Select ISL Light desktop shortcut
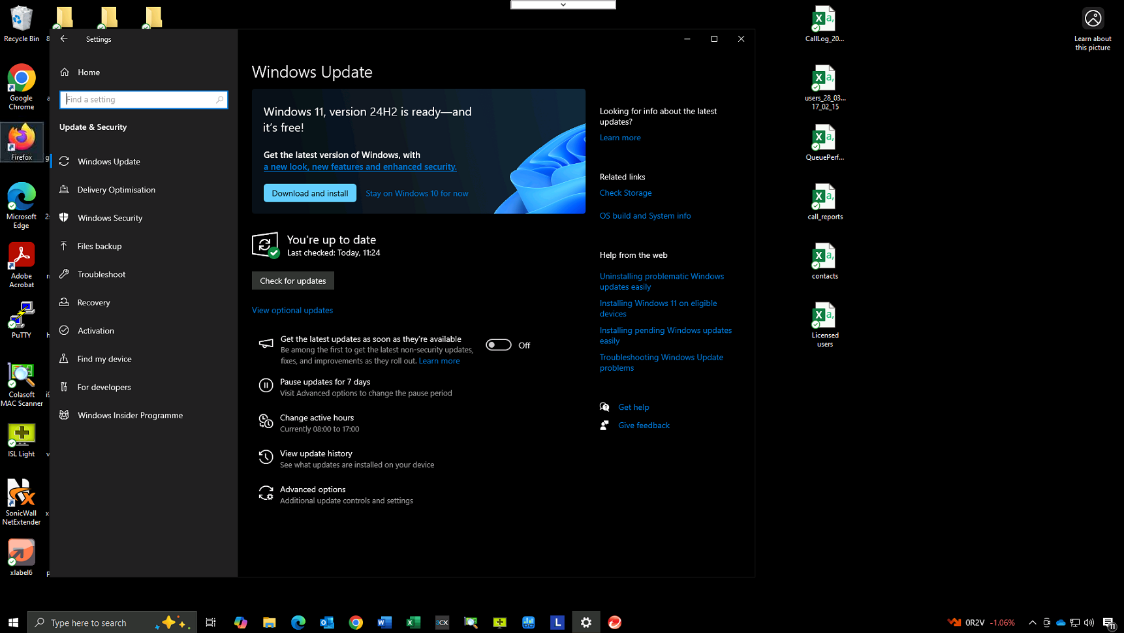 point(22,439)
